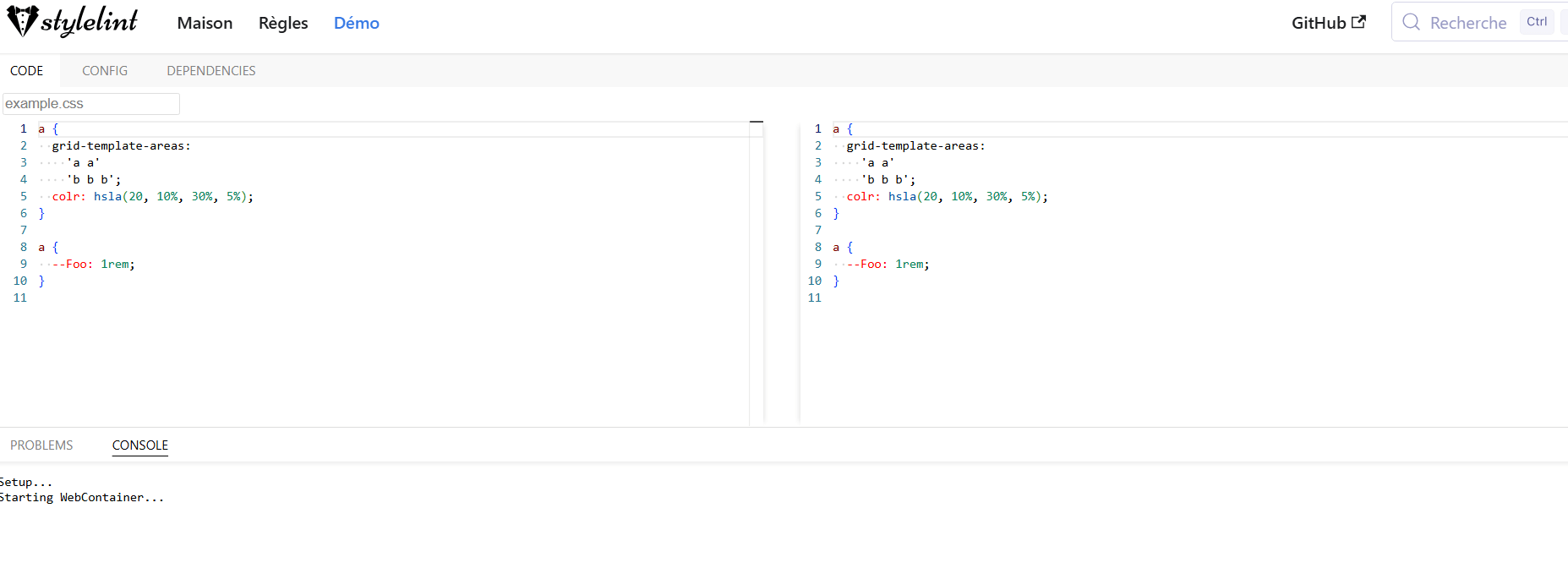Open the Maison nav link
Image resolution: width=1568 pixels, height=579 pixels.
point(205,23)
